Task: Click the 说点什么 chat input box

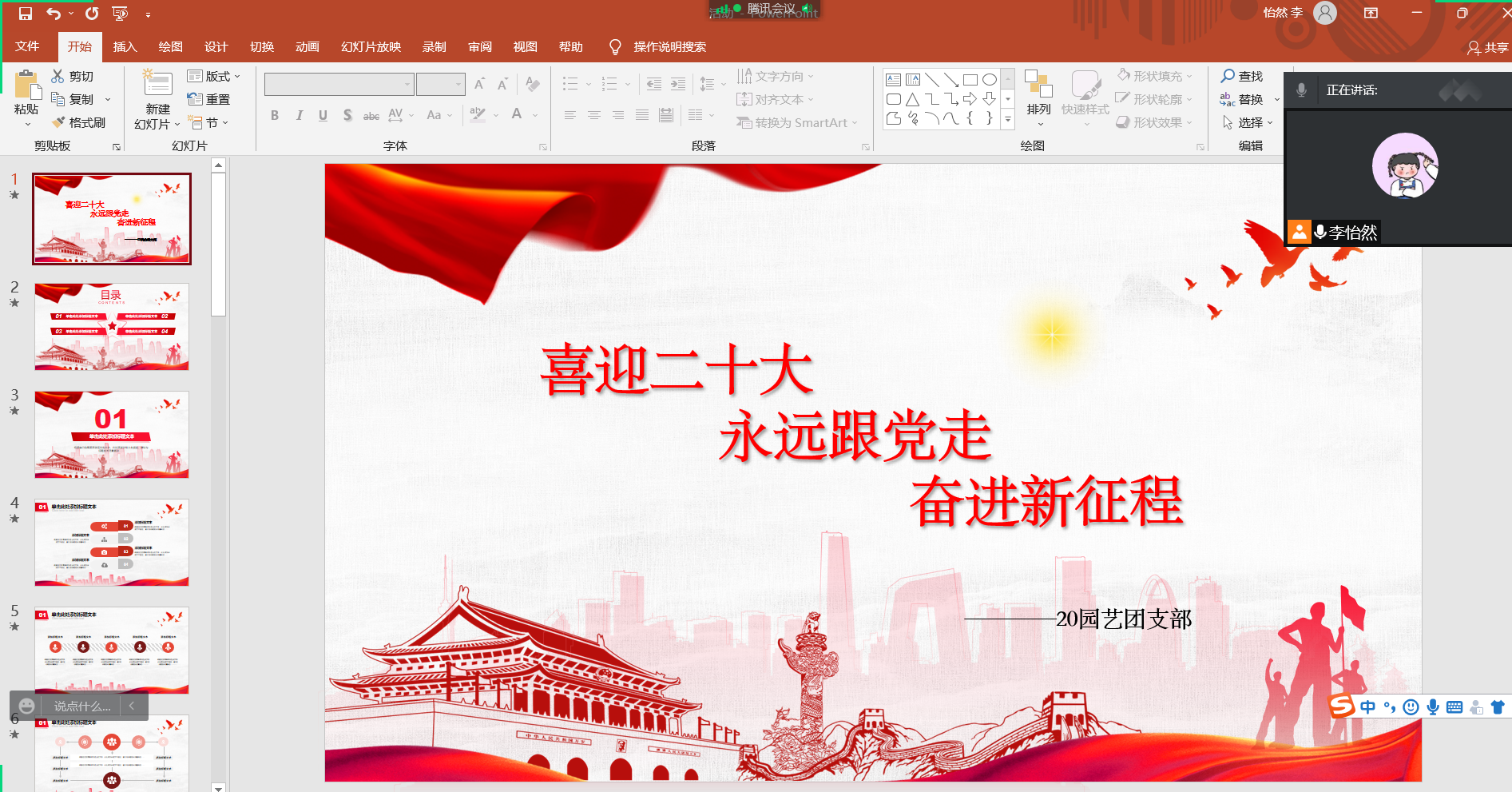Action: [x=82, y=706]
